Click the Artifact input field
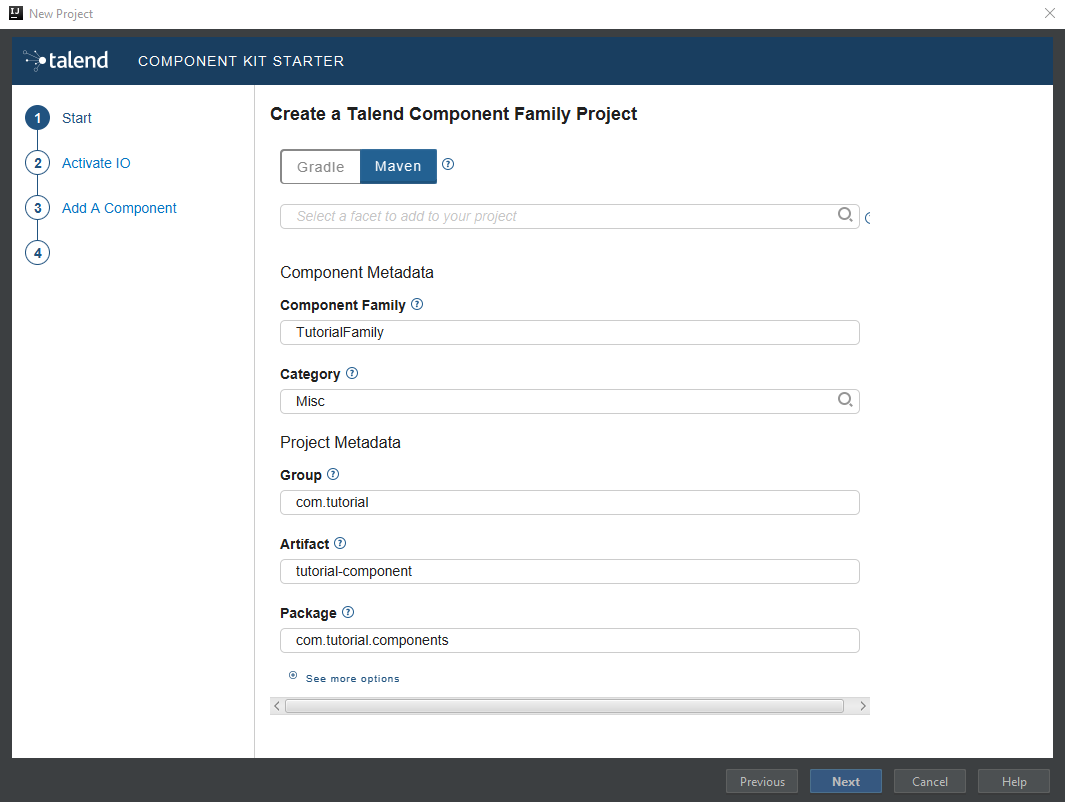Screen dimensions: 1065x802 click(569, 571)
